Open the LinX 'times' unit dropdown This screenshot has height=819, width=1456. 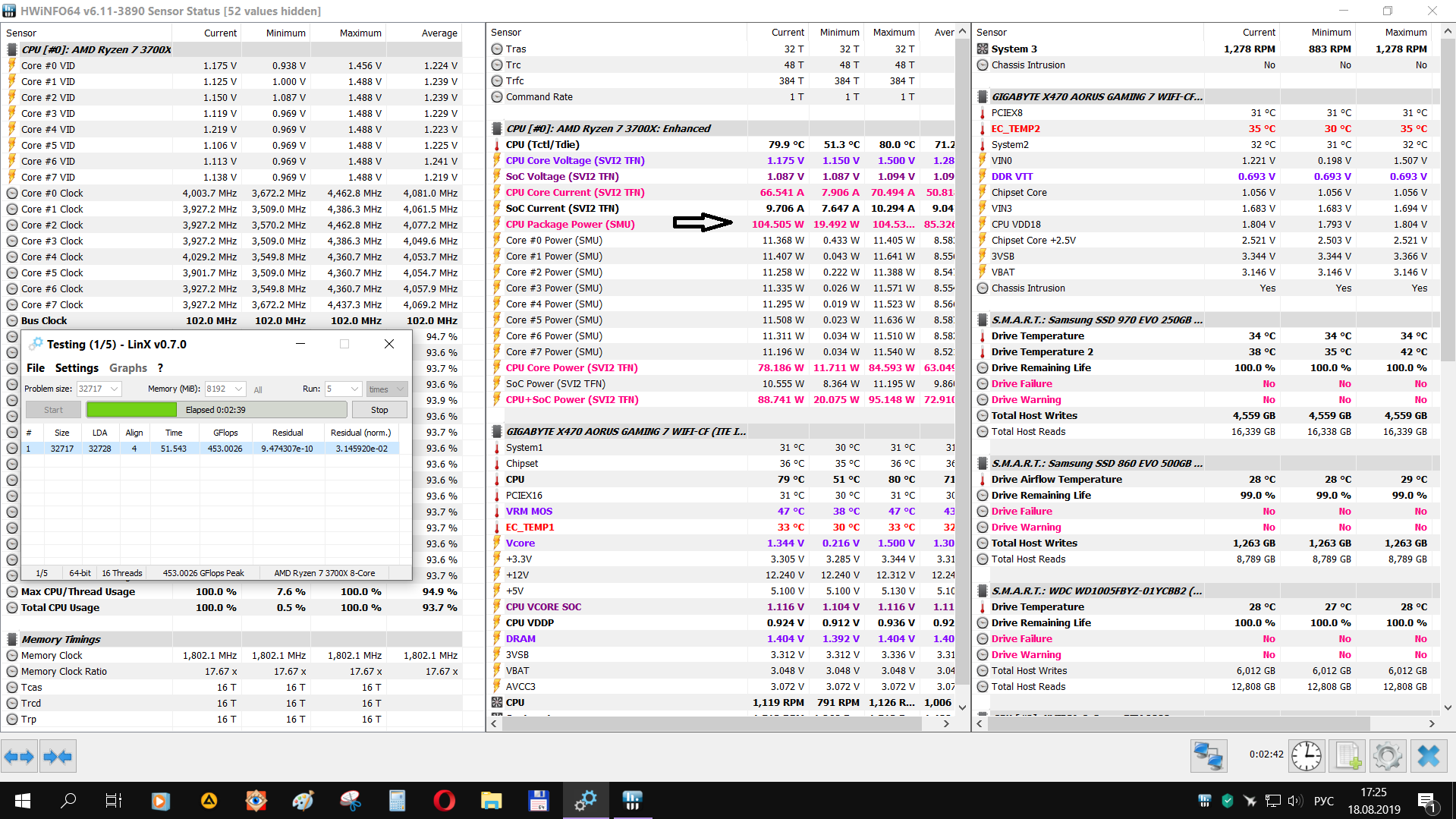[386, 389]
